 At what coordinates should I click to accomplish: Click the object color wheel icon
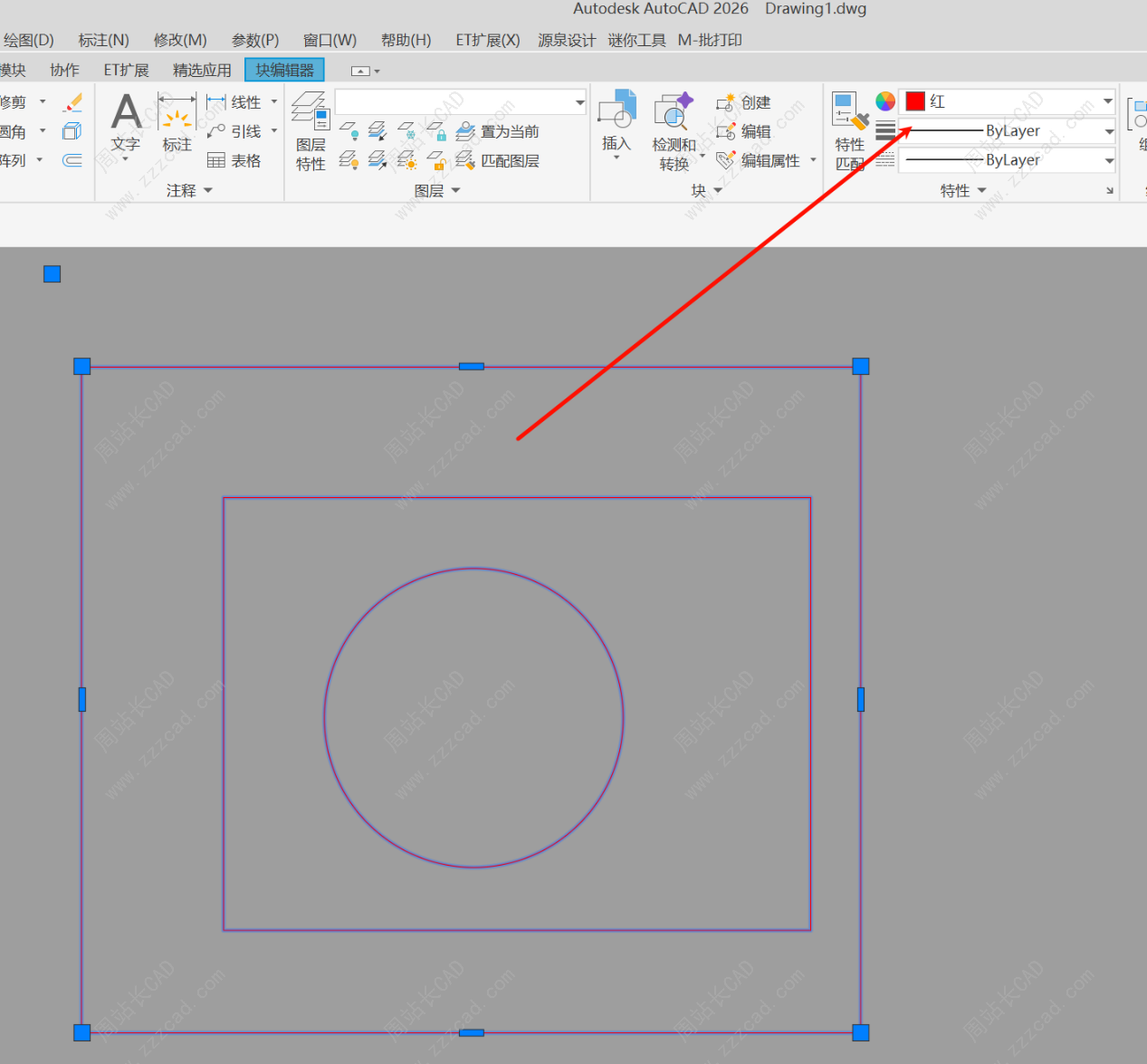(x=885, y=101)
